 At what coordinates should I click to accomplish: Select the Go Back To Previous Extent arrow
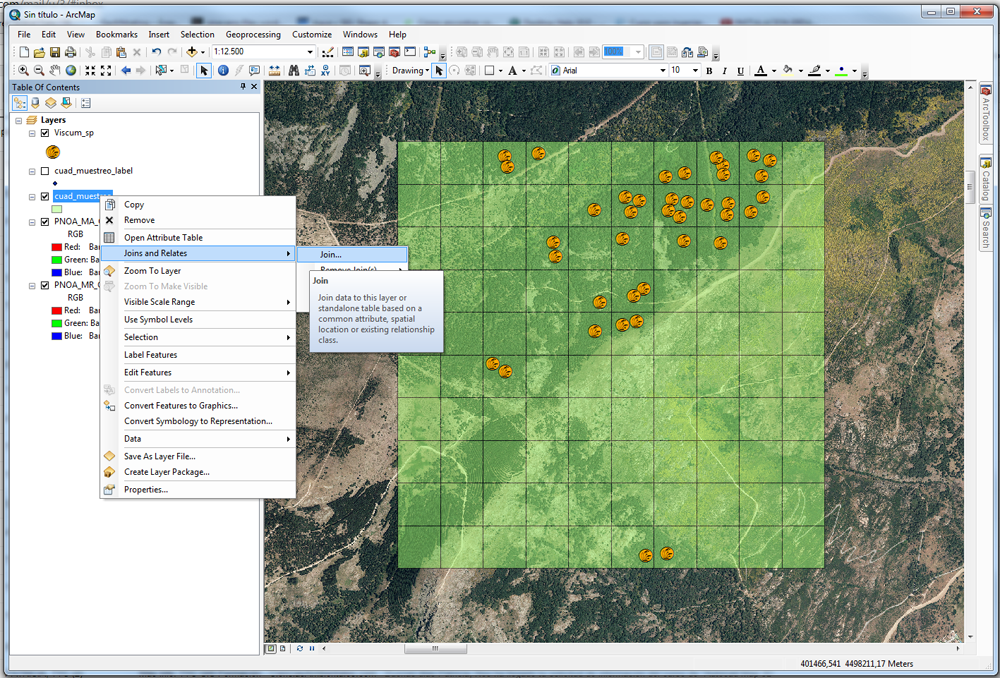point(126,70)
